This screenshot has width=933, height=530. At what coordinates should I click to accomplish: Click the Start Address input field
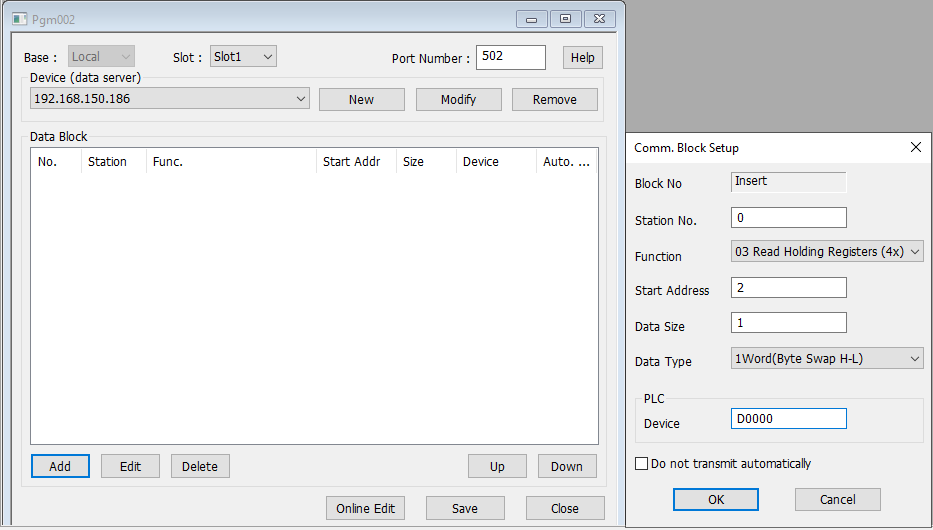788,288
